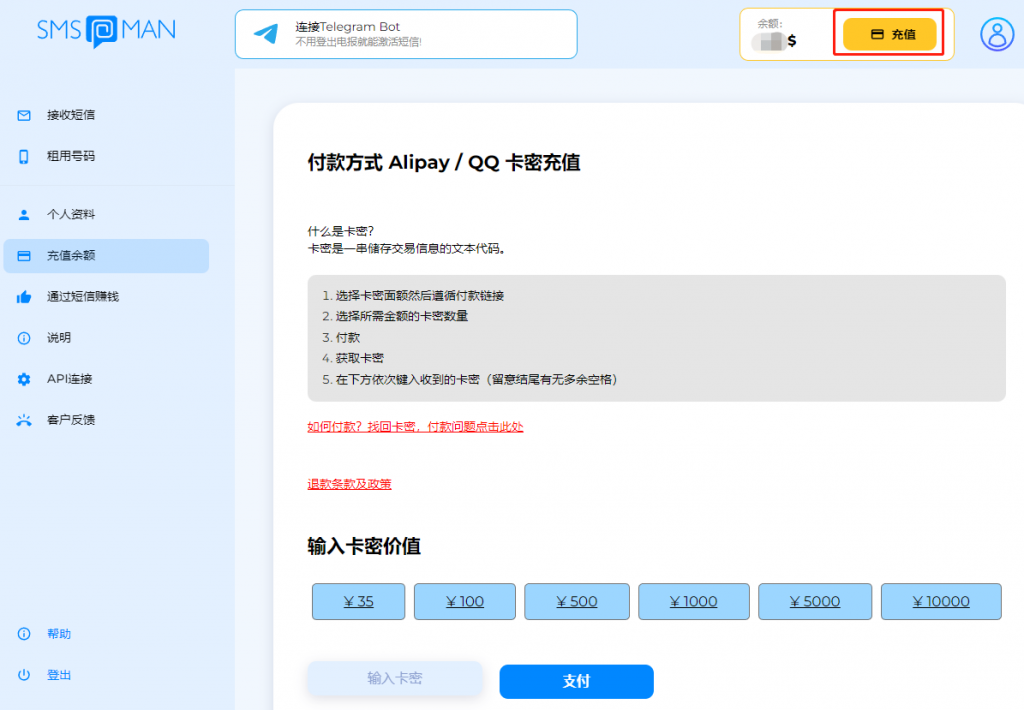This screenshot has width=1024, height=710.
Task: Click the 连接Telegram Bot banner
Action: 406,34
